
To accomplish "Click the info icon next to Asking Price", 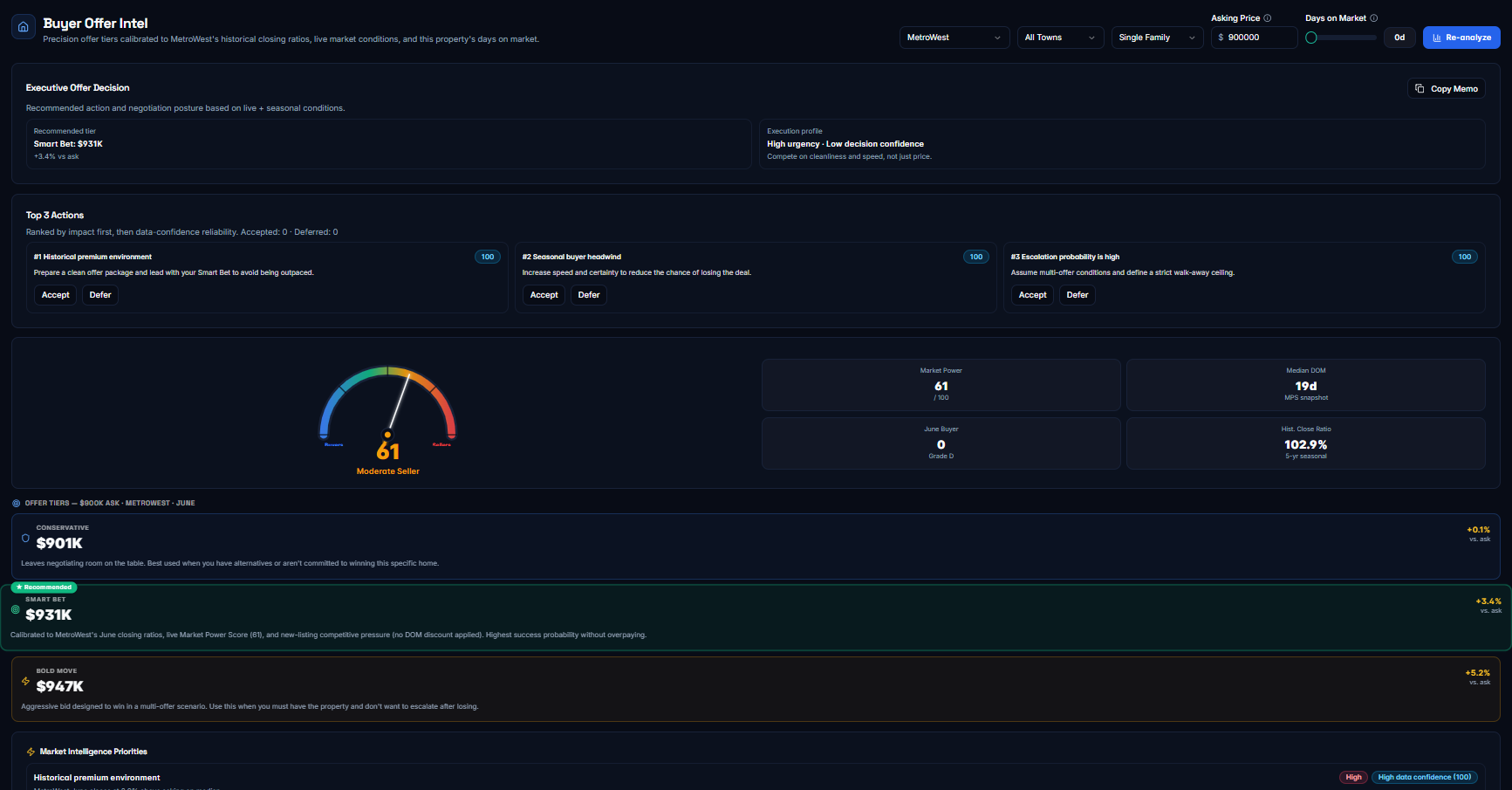I will [1268, 18].
